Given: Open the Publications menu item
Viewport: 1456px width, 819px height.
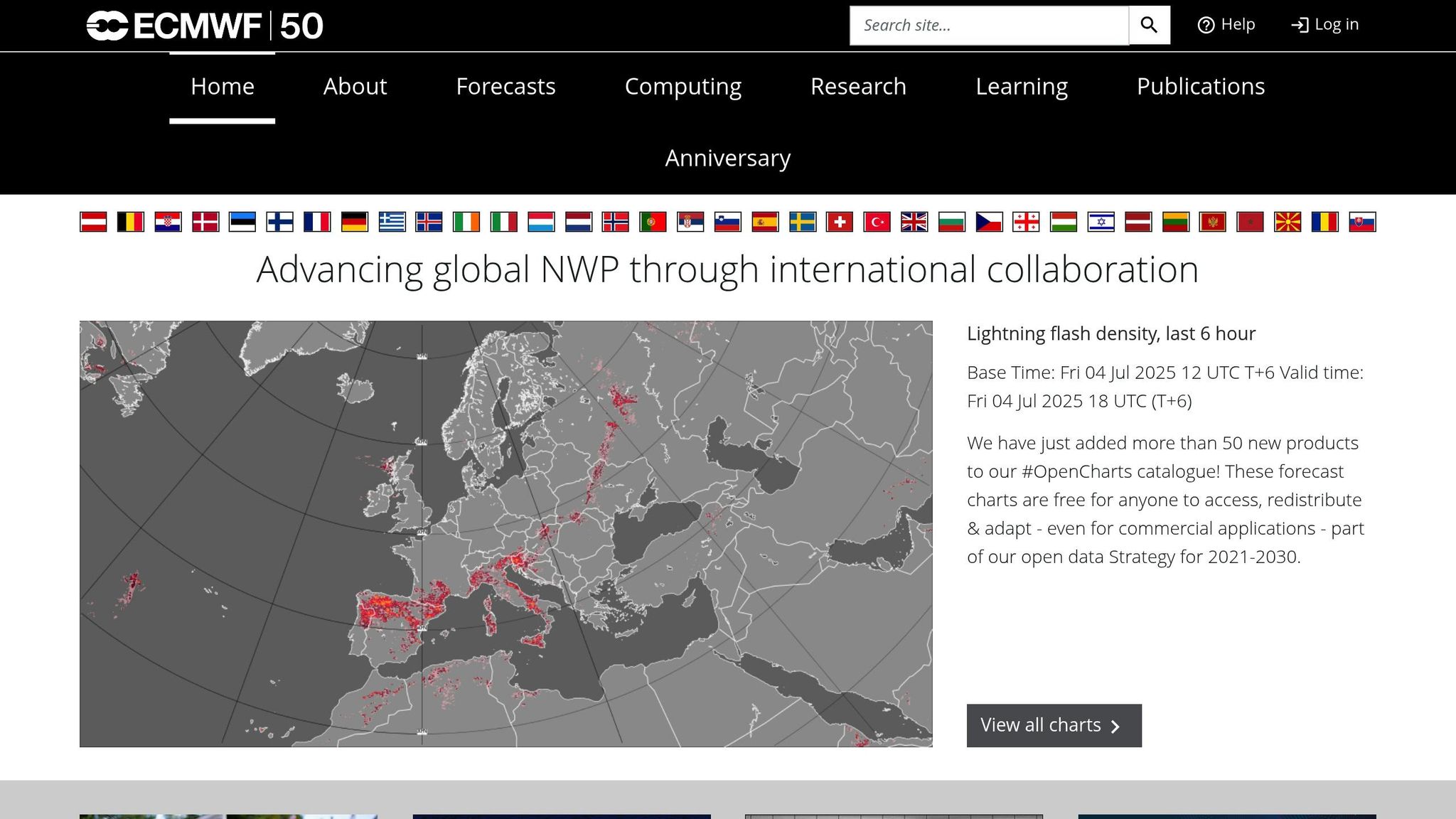Looking at the screenshot, I should 1201,87.
